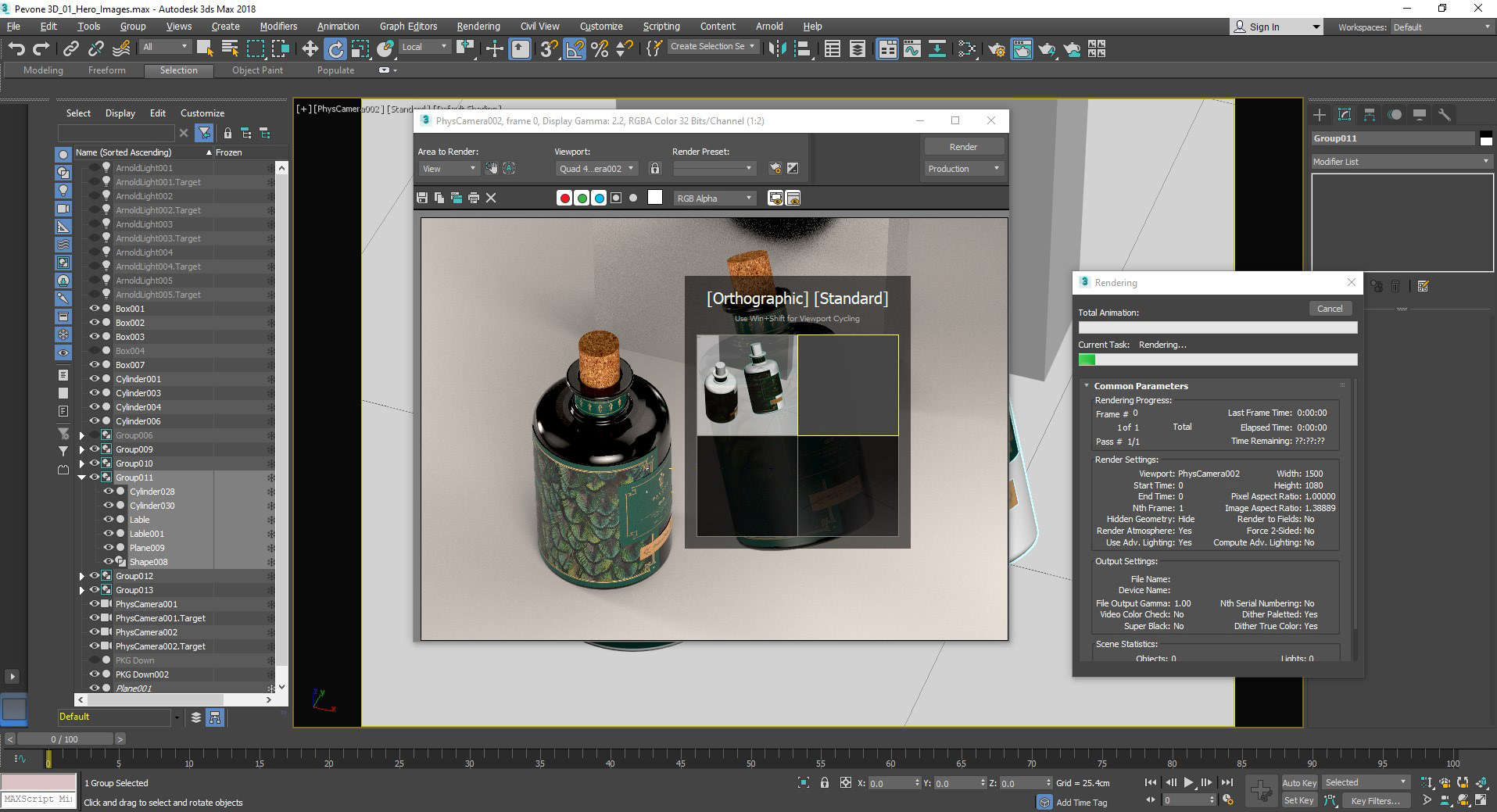The image size is (1497, 812).
Task: Clear the render frame with X icon
Action: pyautogui.click(x=491, y=198)
